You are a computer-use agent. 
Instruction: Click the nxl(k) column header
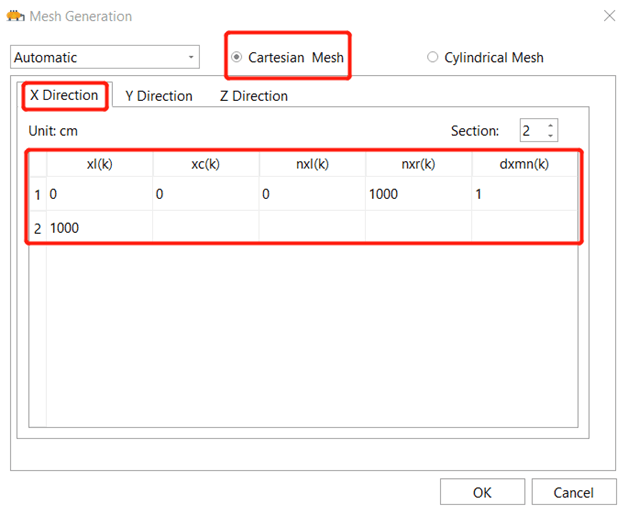[312, 164]
